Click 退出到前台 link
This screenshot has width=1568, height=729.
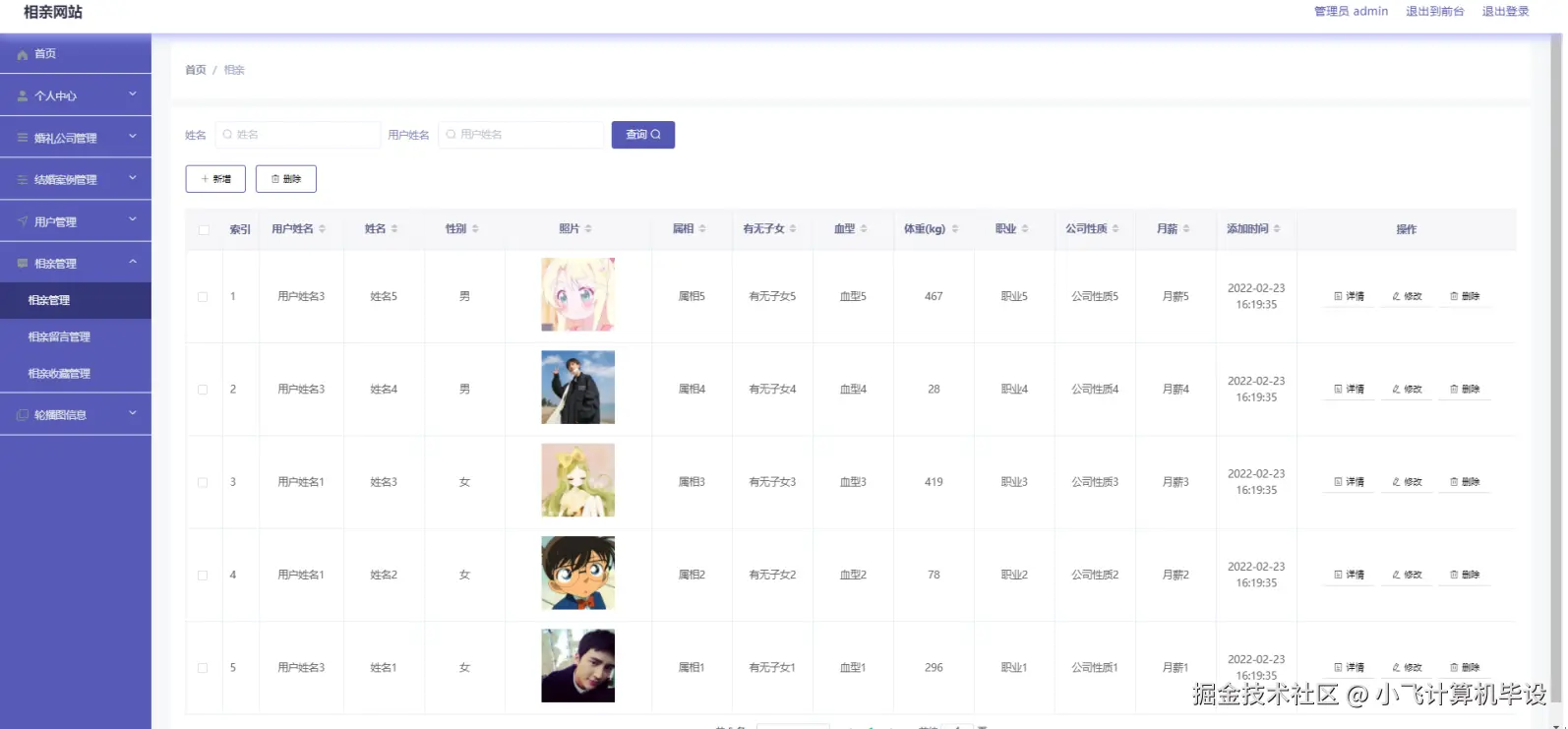point(1434,12)
